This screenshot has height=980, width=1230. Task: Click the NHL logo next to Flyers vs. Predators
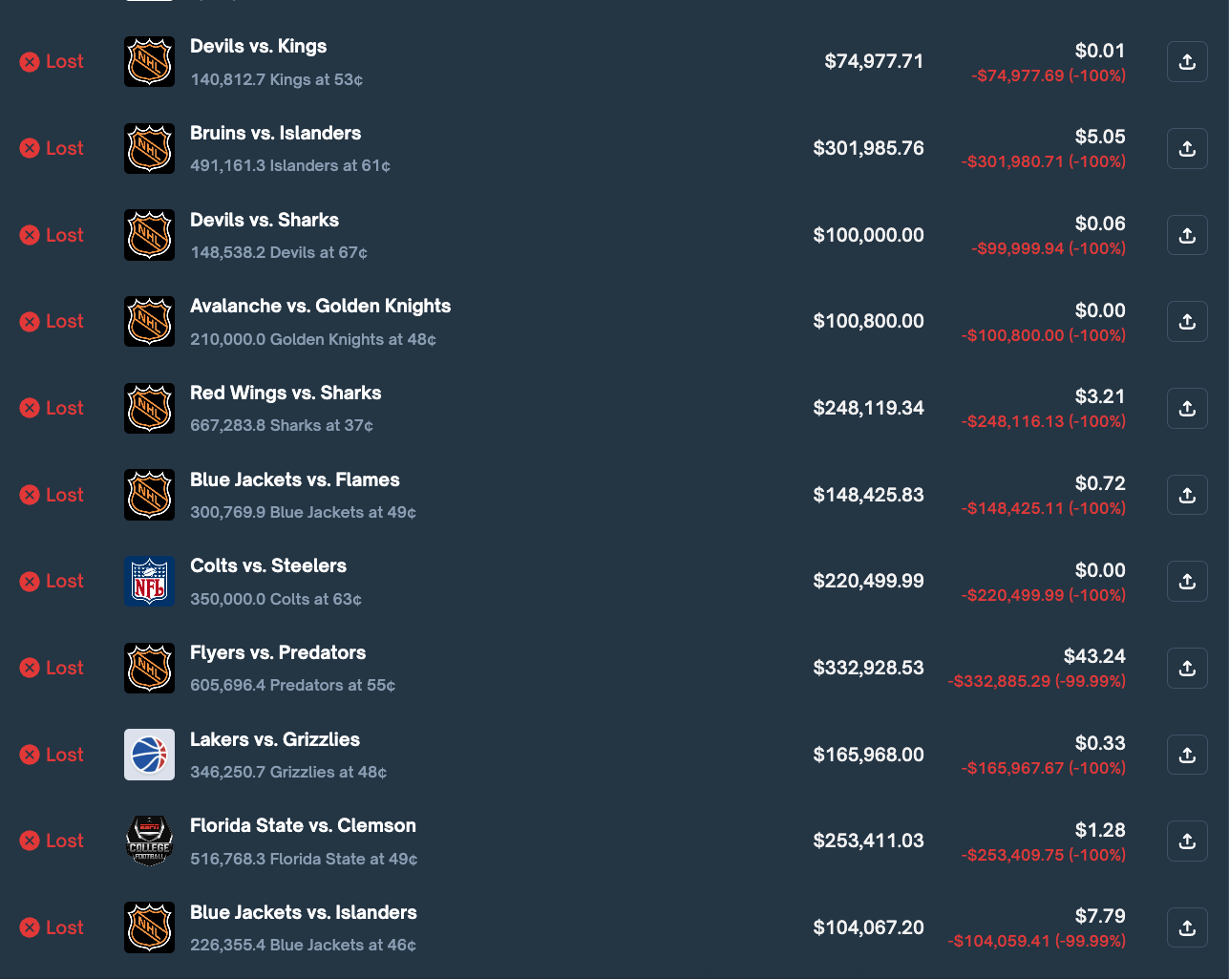click(149, 668)
